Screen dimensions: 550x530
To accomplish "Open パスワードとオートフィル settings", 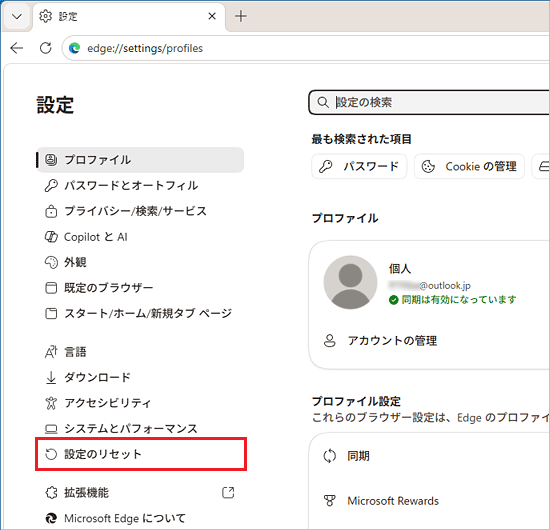I will pos(140,186).
